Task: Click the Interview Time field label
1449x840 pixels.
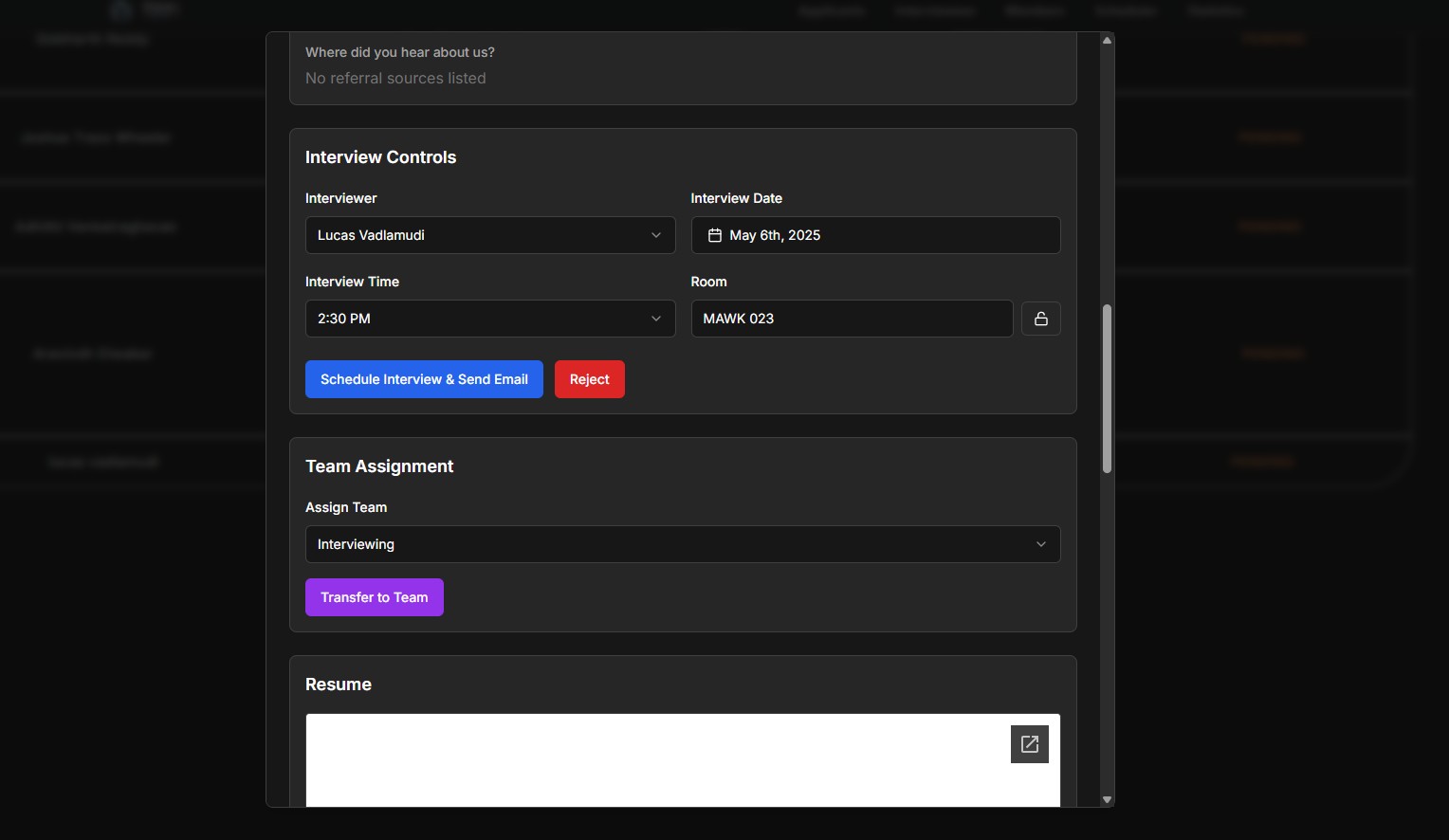Action: click(x=352, y=282)
